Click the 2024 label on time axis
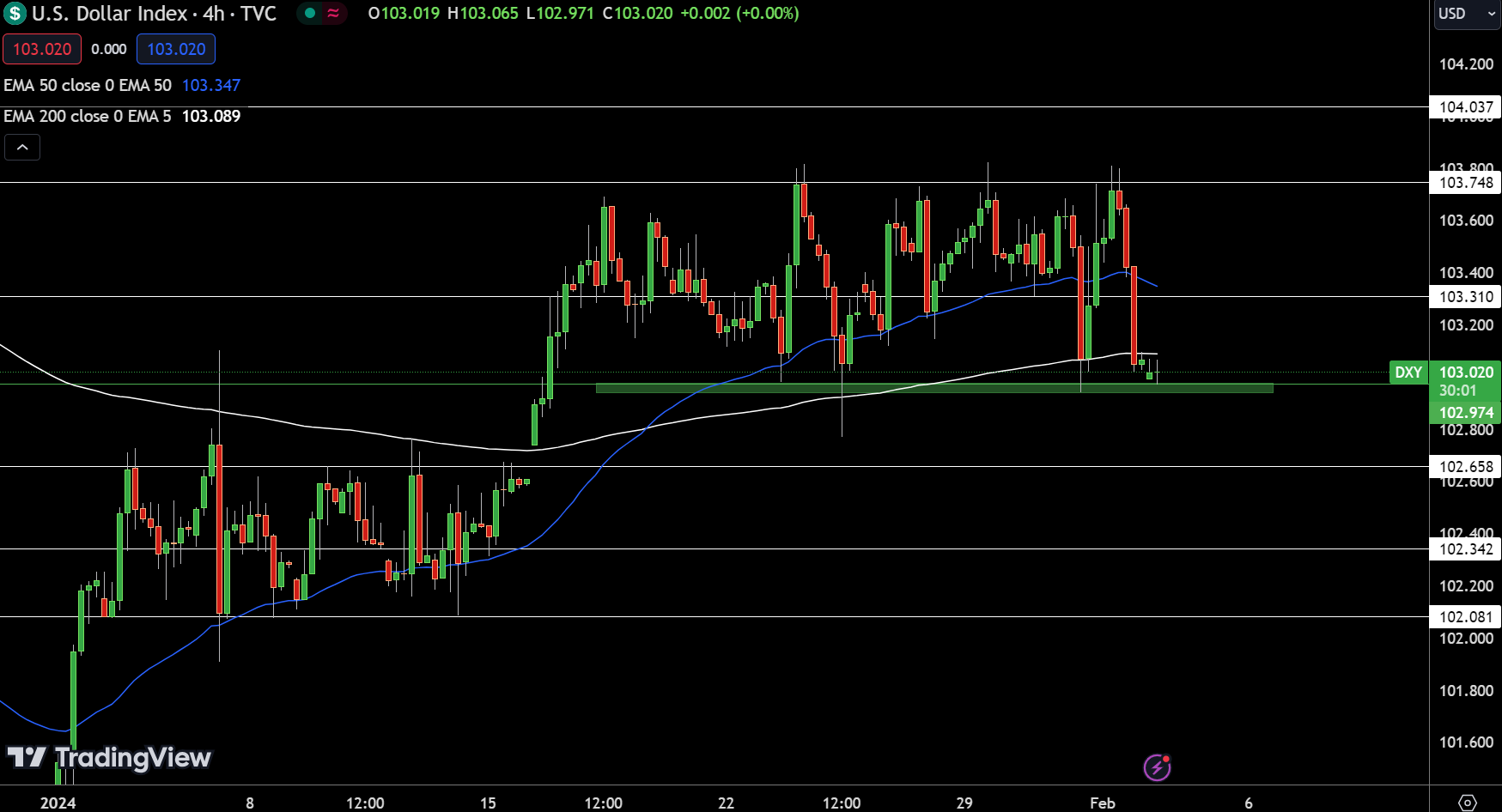This screenshot has height=812, width=1502. [58, 803]
